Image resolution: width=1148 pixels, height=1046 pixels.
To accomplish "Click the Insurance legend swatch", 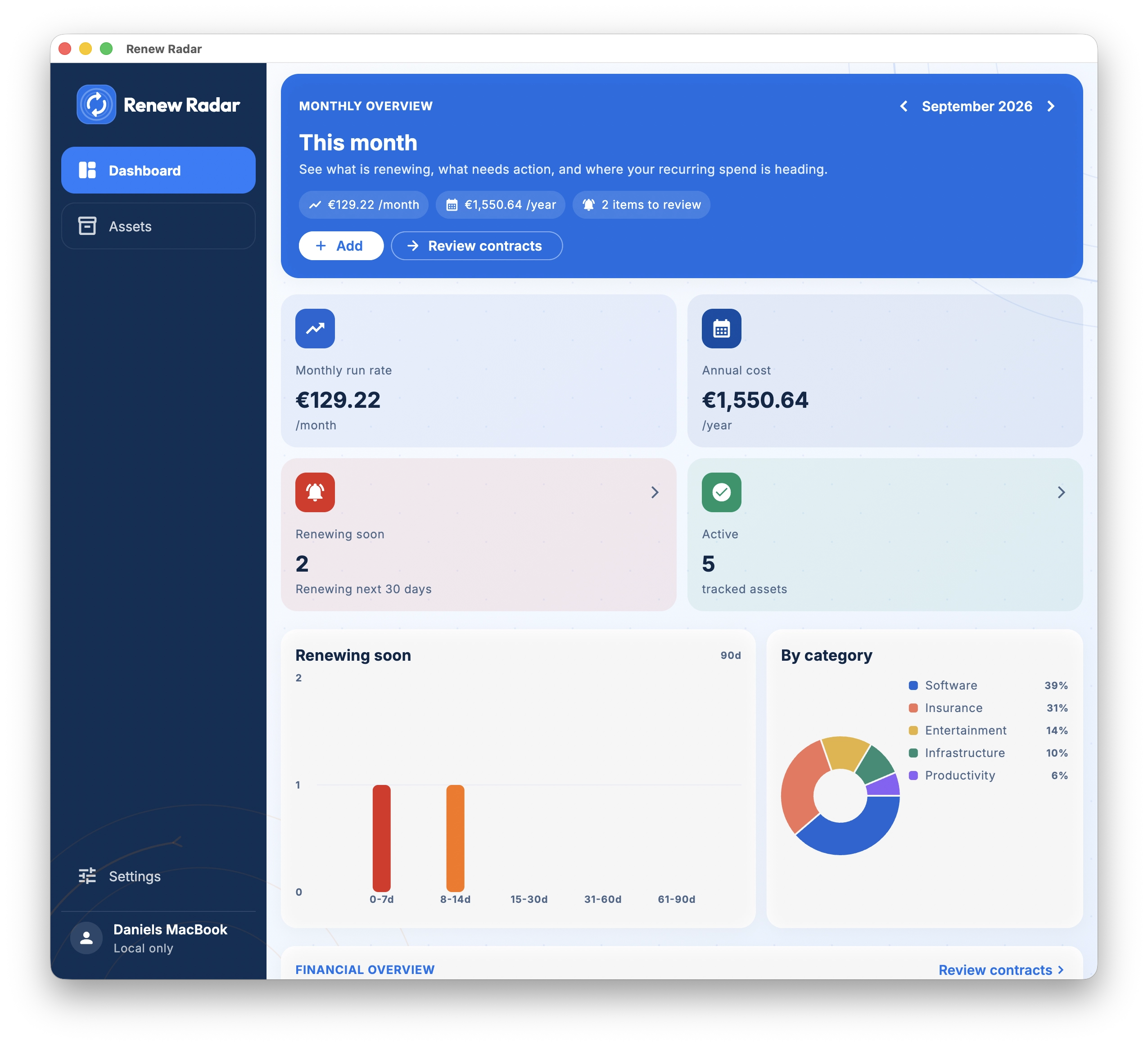I will 913,708.
